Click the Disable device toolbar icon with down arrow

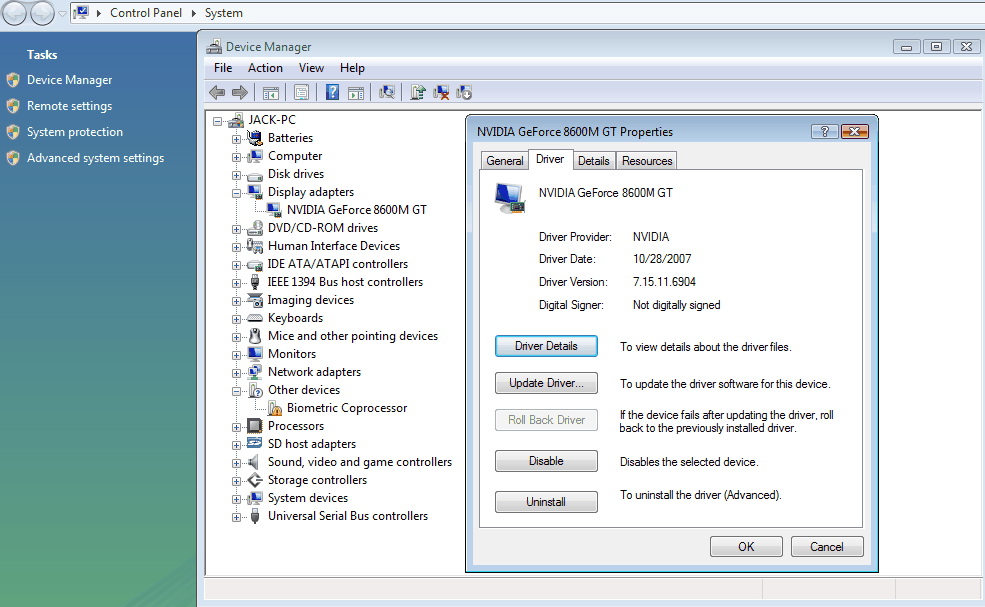[464, 93]
